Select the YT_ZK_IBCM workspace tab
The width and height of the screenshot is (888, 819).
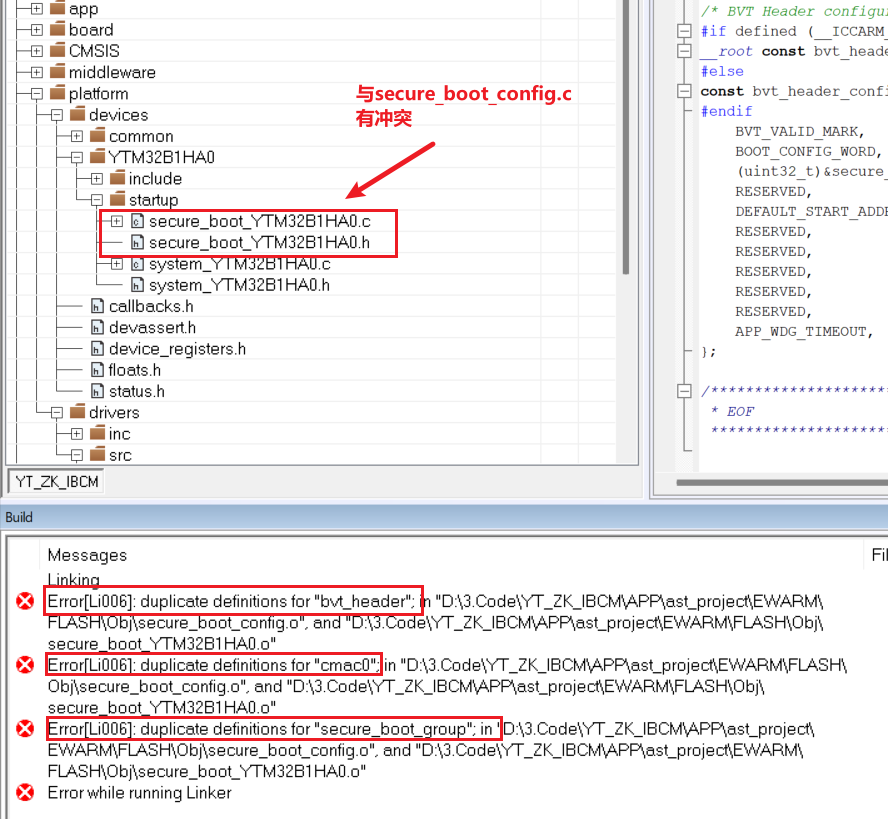click(57, 482)
